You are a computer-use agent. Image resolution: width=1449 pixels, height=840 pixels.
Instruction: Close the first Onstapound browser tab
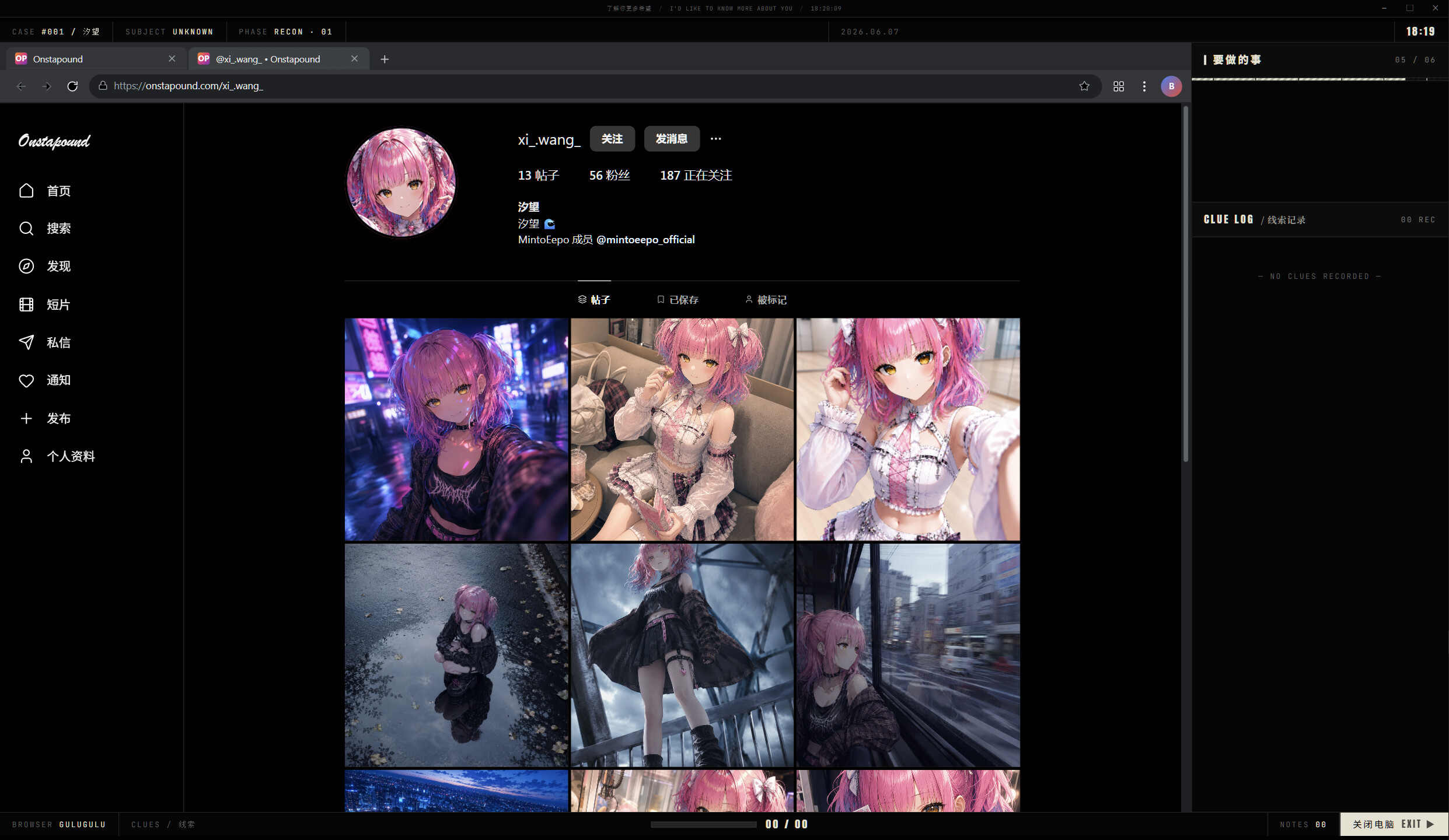(x=172, y=59)
